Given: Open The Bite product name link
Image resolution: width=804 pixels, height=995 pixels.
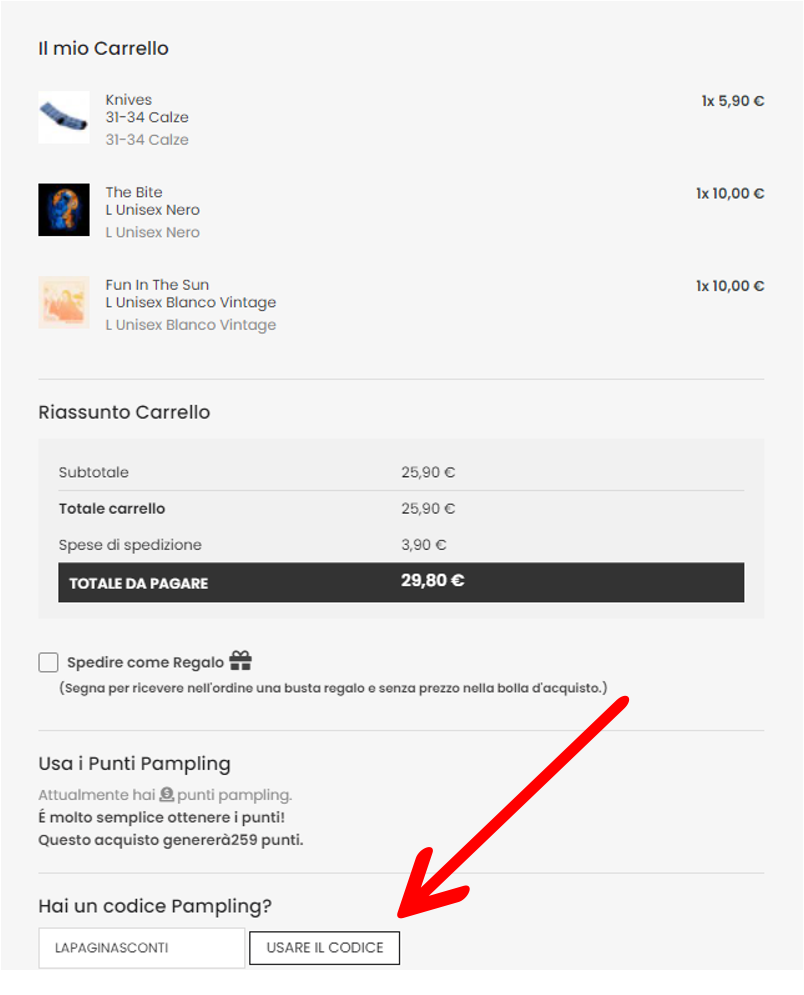Looking at the screenshot, I should (134, 192).
